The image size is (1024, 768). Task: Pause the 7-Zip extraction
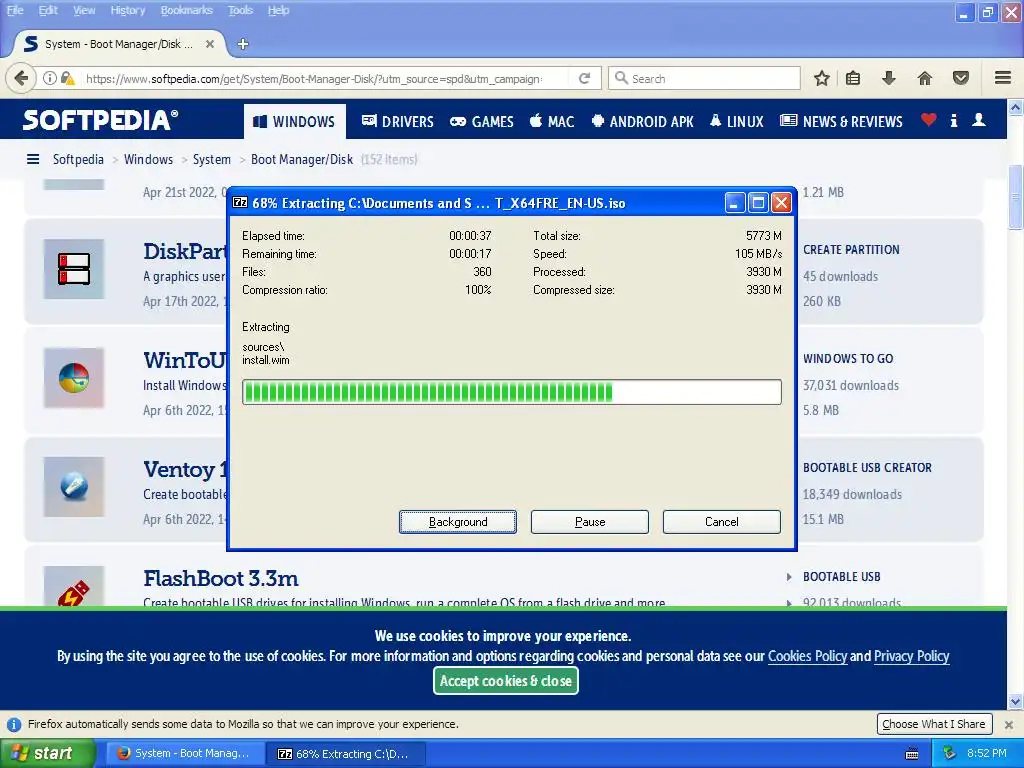(590, 522)
